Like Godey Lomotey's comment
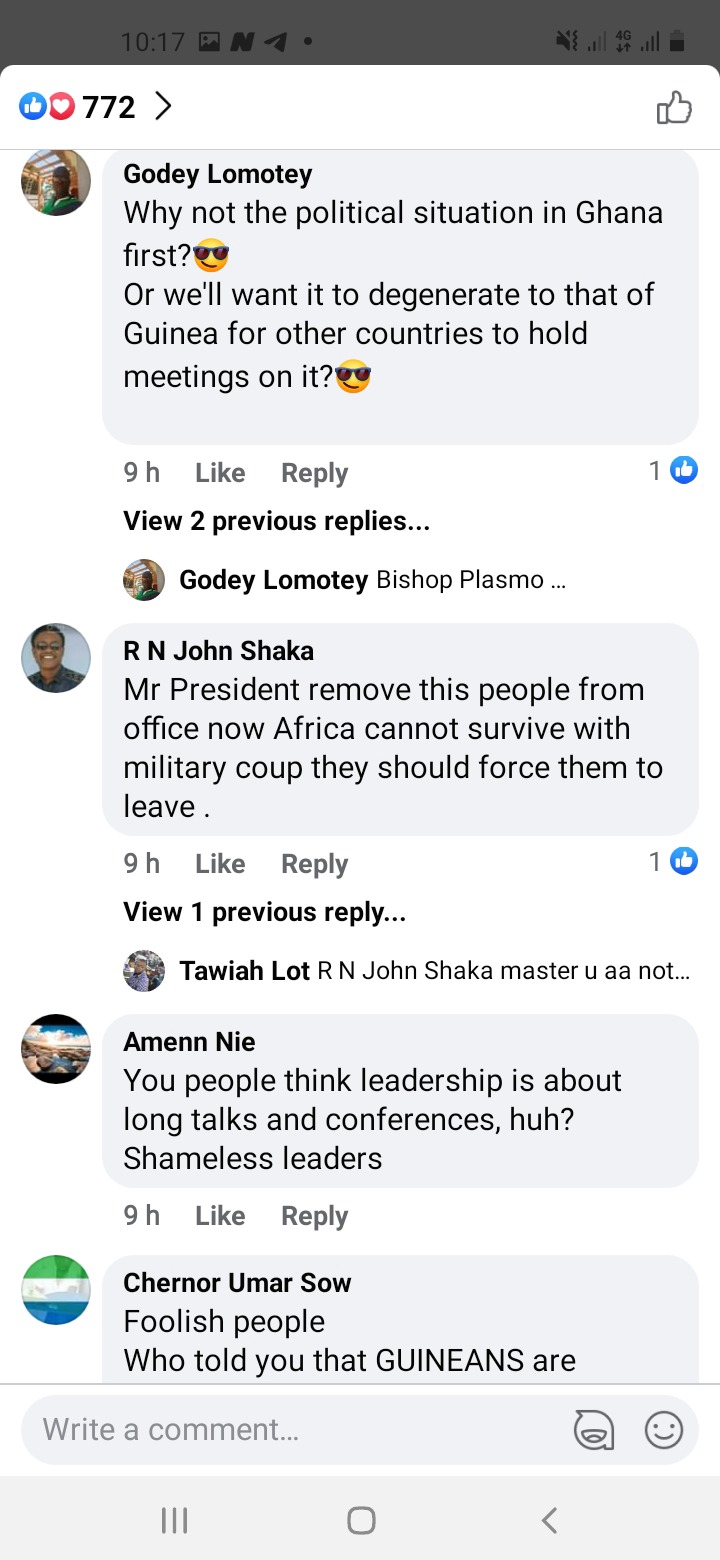Image resolution: width=720 pixels, height=1560 pixels. 220,472
